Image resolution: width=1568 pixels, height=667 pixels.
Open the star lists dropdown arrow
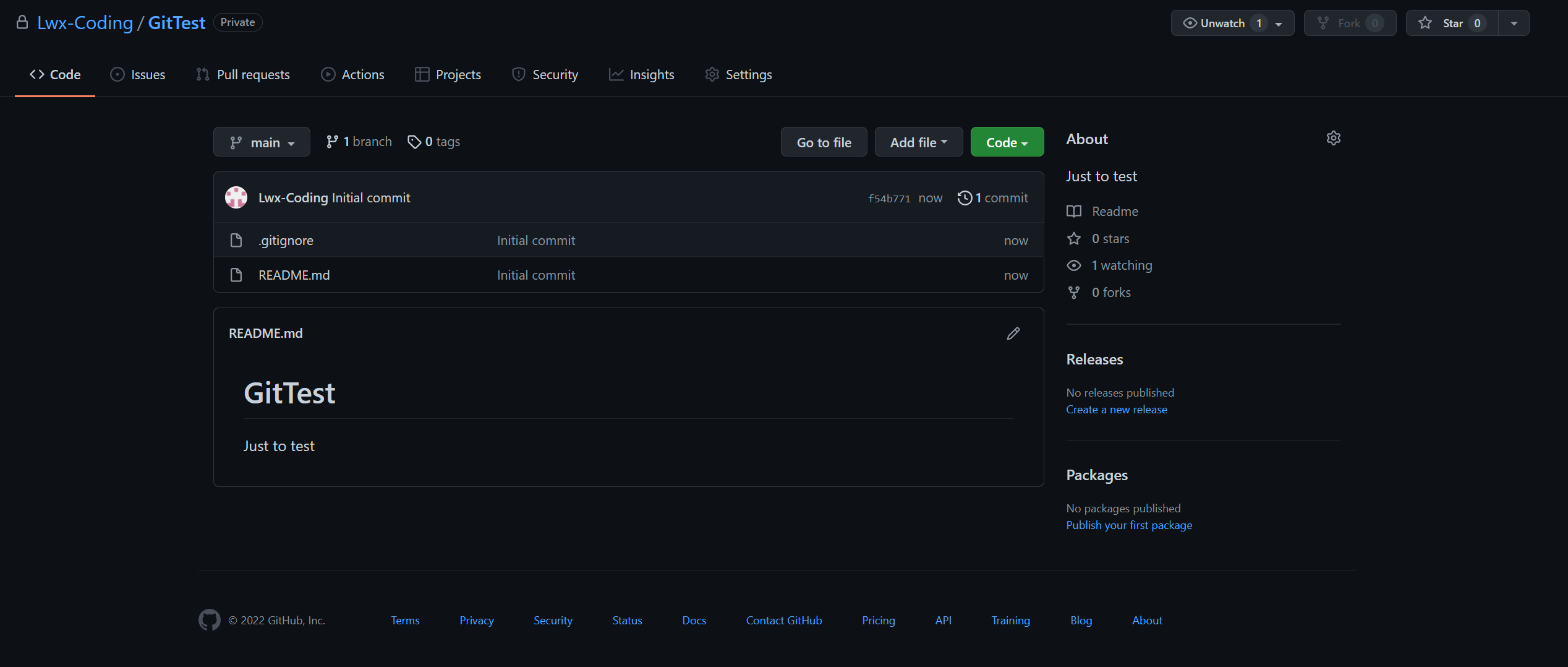[1514, 23]
